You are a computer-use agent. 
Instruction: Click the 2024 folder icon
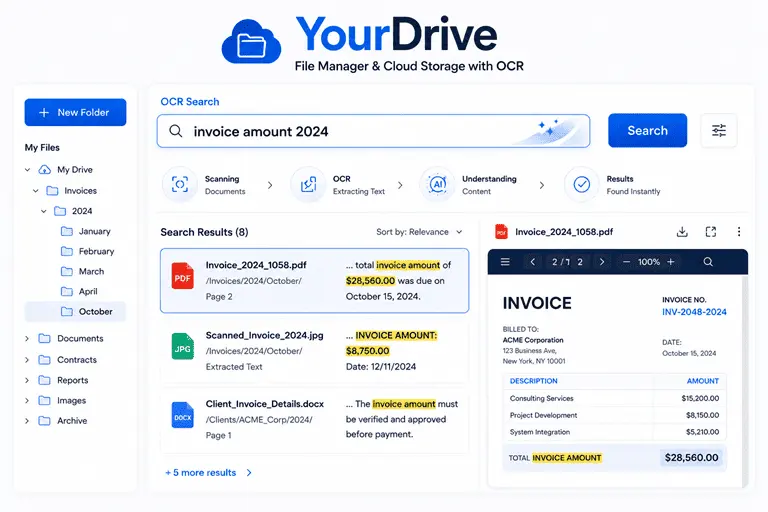point(60,211)
